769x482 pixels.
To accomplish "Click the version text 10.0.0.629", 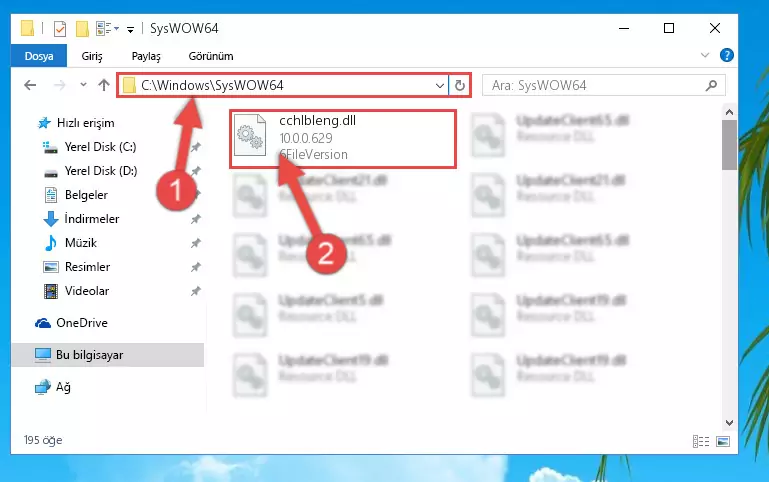I will pyautogui.click(x=306, y=138).
